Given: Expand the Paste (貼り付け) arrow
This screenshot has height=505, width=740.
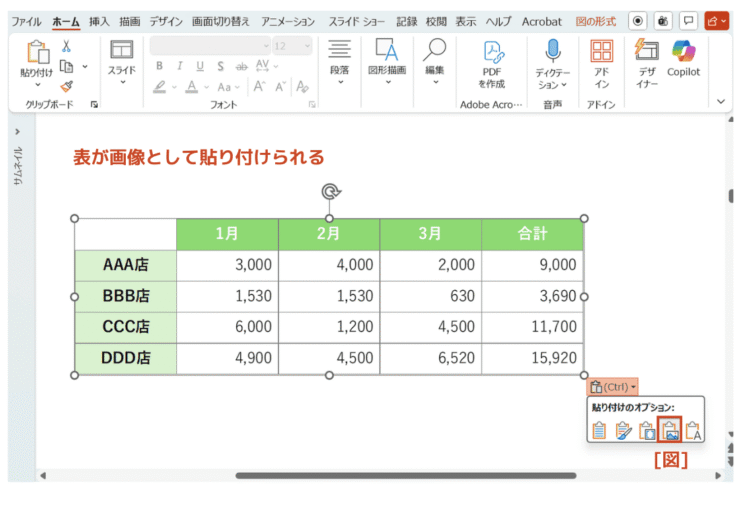Looking at the screenshot, I should point(37,84).
